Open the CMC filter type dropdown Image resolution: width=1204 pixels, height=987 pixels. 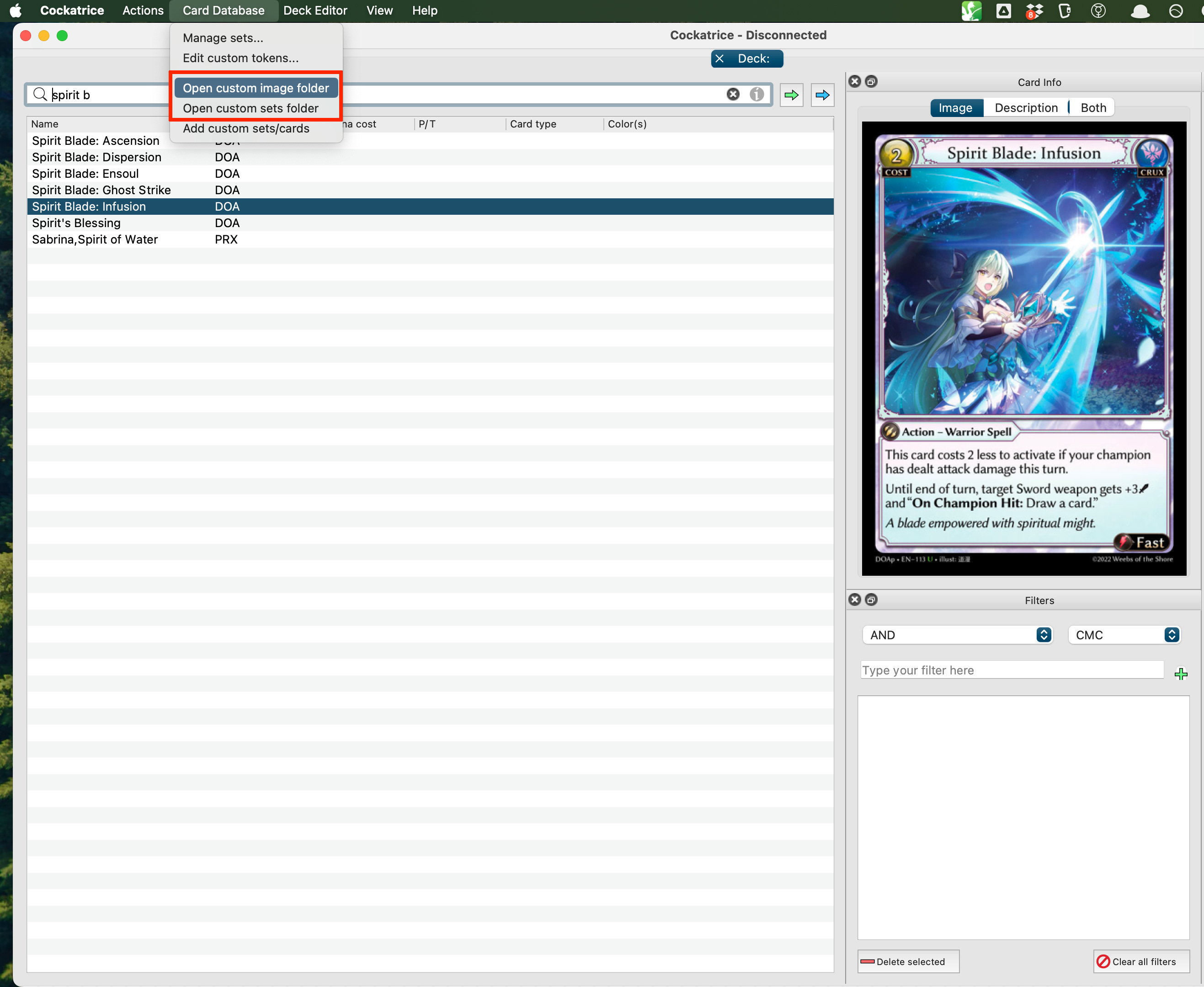click(1124, 635)
